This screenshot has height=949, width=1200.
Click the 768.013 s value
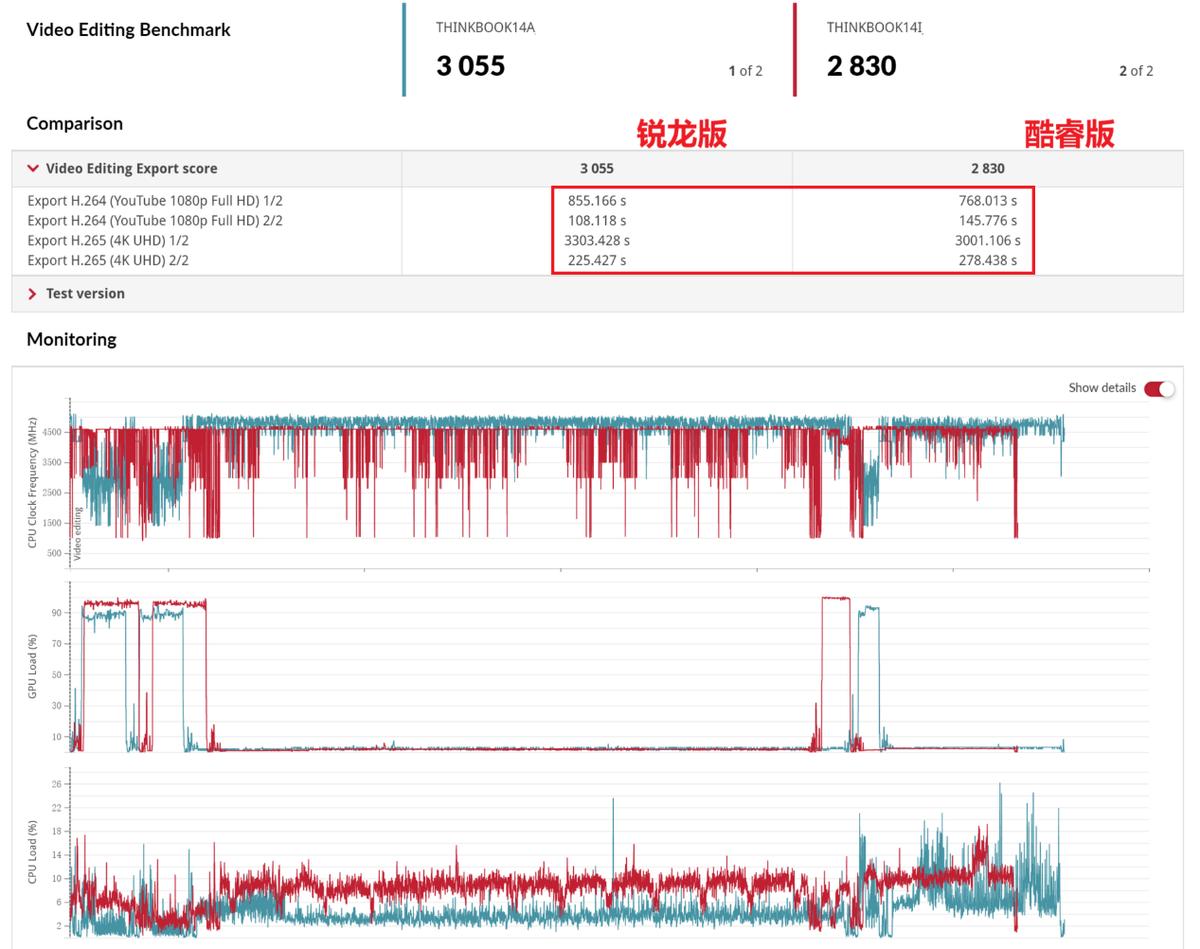tap(988, 201)
